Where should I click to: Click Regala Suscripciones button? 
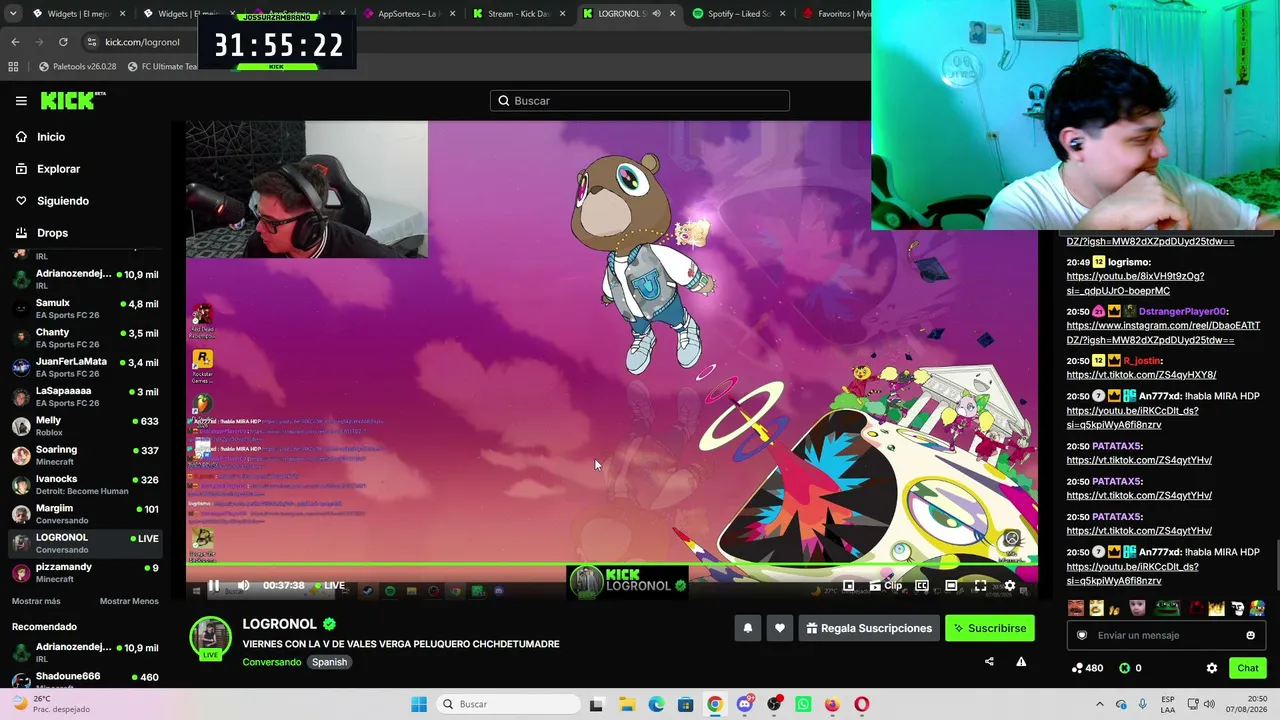[869, 628]
